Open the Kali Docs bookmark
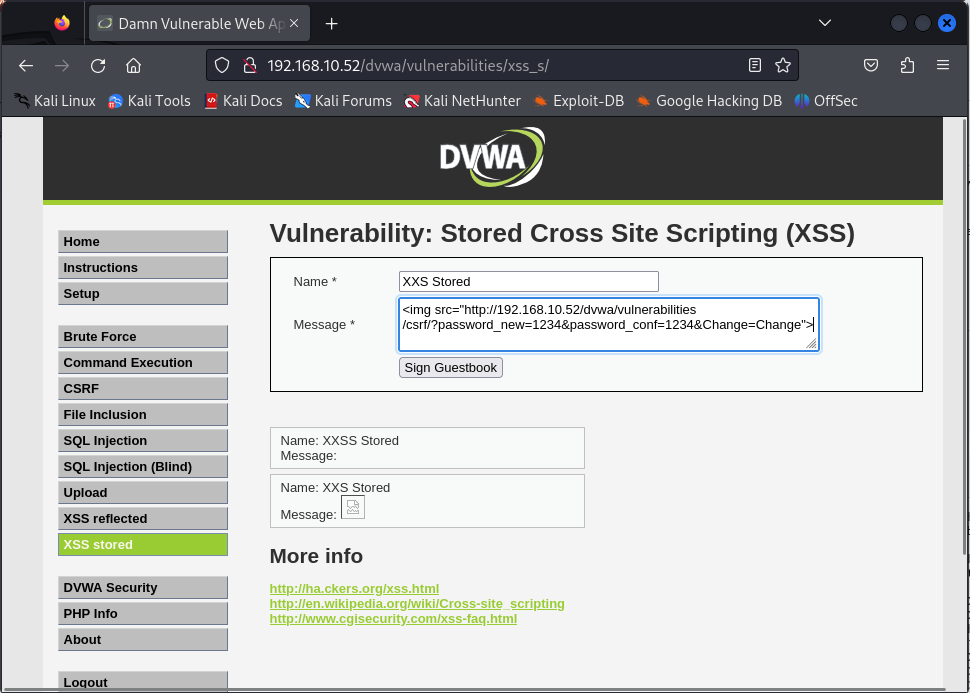The height and width of the screenshot is (693, 970). (x=243, y=101)
